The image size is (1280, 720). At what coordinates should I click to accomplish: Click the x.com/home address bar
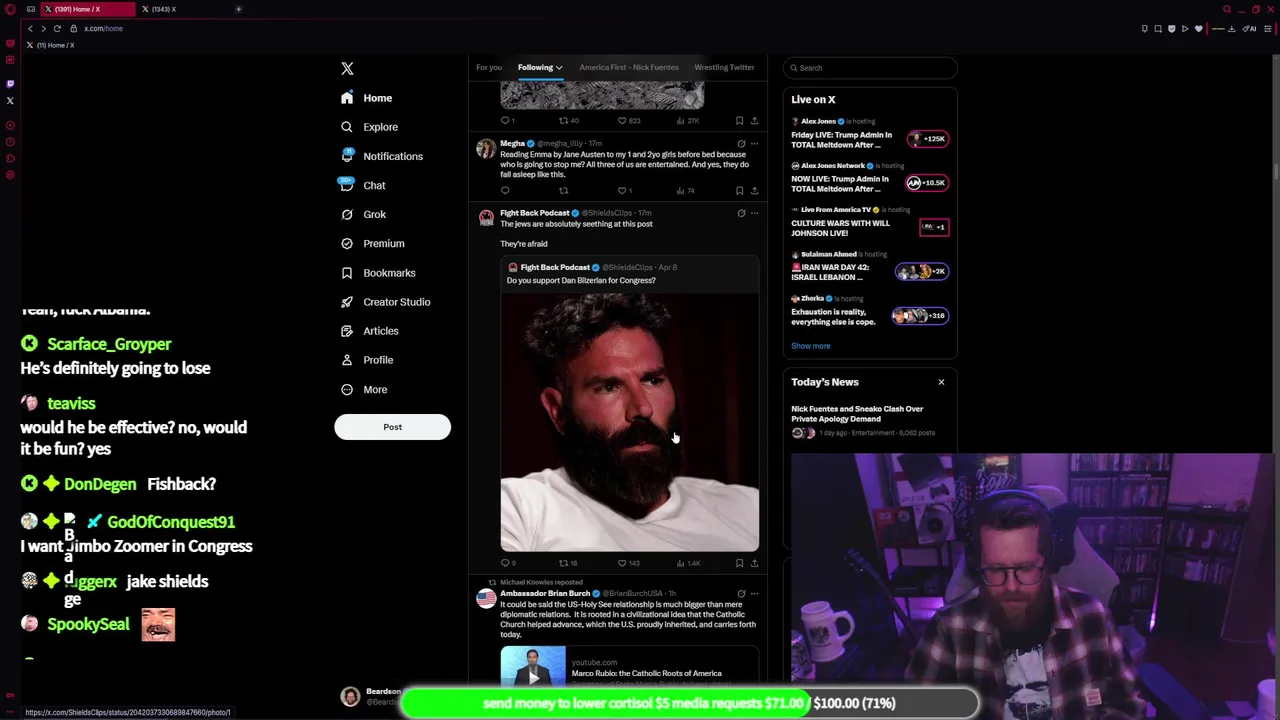(103, 28)
